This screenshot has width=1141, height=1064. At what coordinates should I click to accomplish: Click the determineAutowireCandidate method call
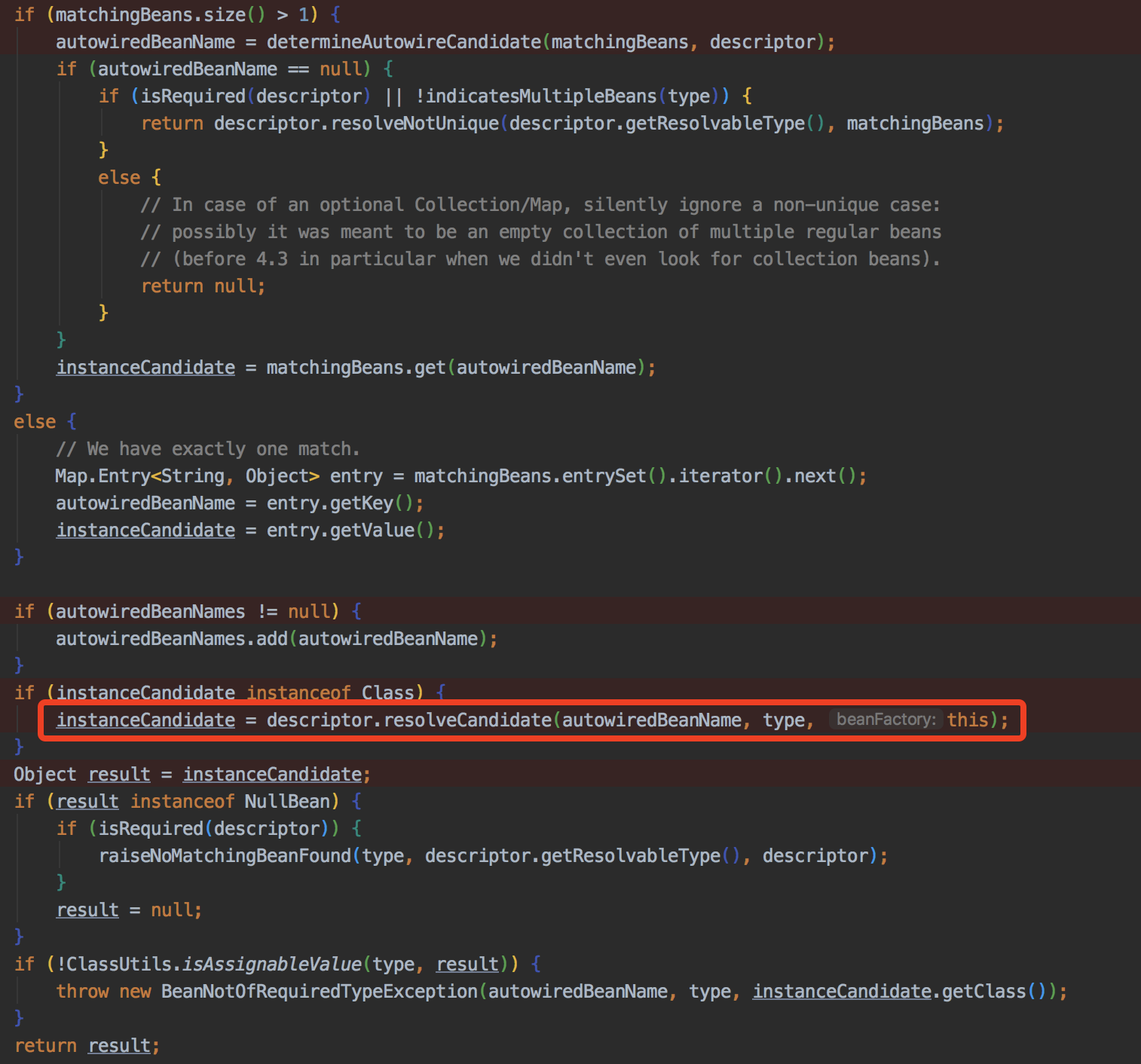click(x=403, y=42)
